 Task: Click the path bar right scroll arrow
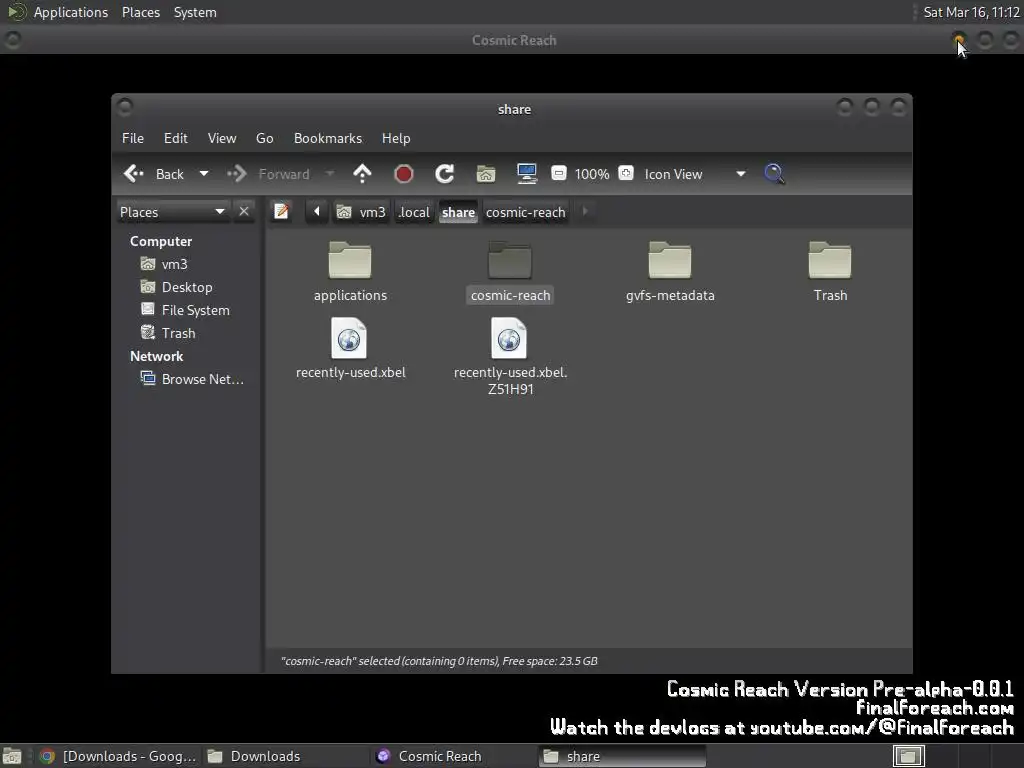584,212
